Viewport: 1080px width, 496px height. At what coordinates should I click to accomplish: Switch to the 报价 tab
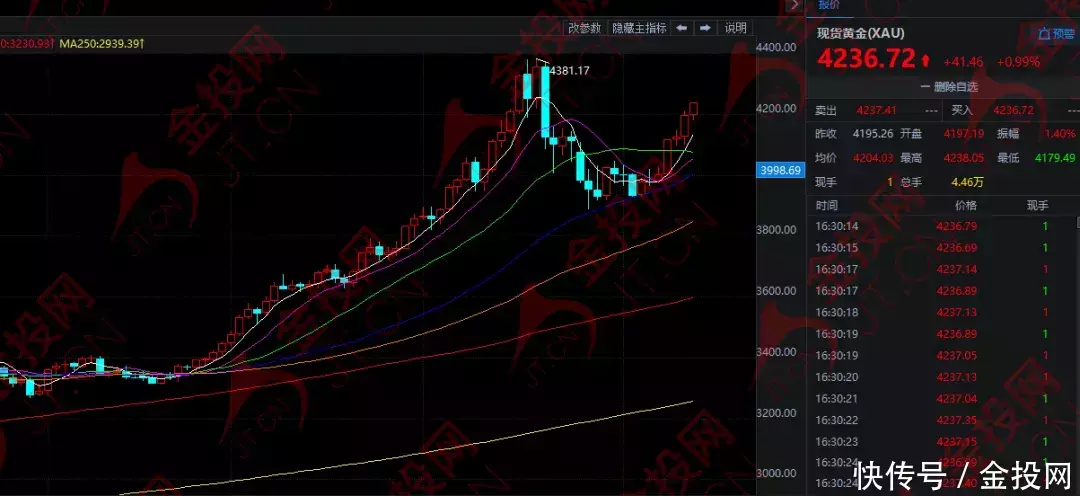coord(829,5)
